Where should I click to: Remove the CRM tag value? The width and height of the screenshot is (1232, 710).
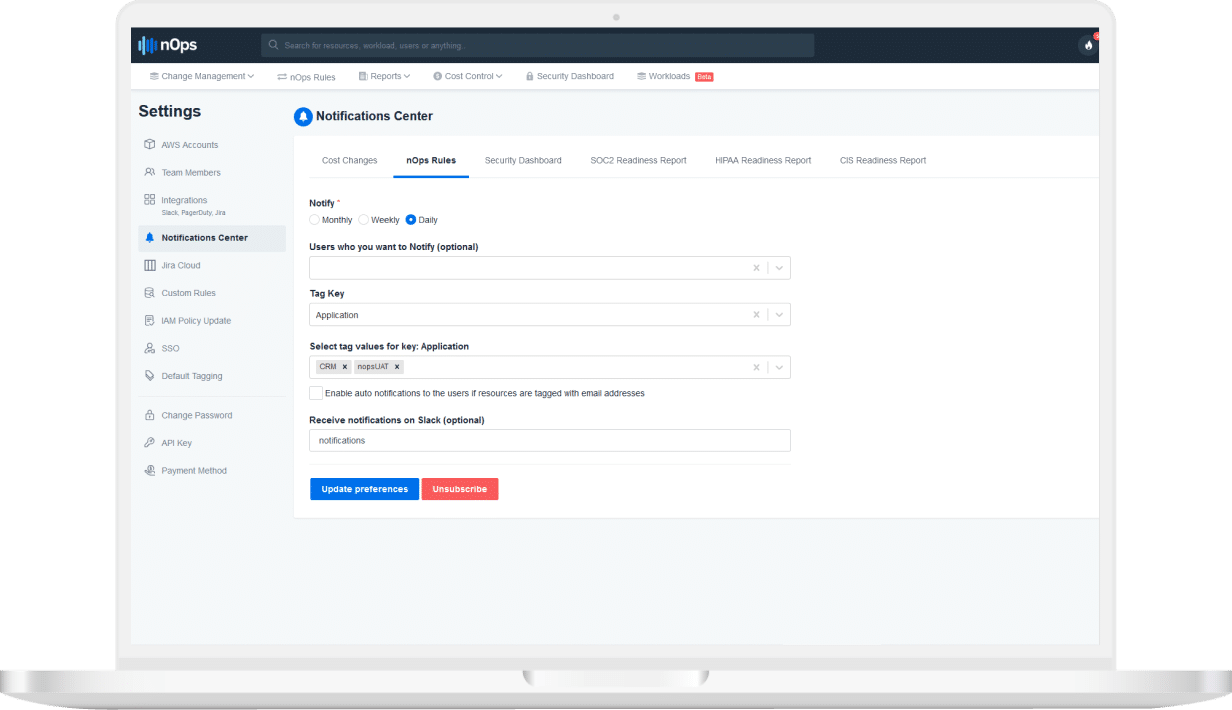[345, 367]
